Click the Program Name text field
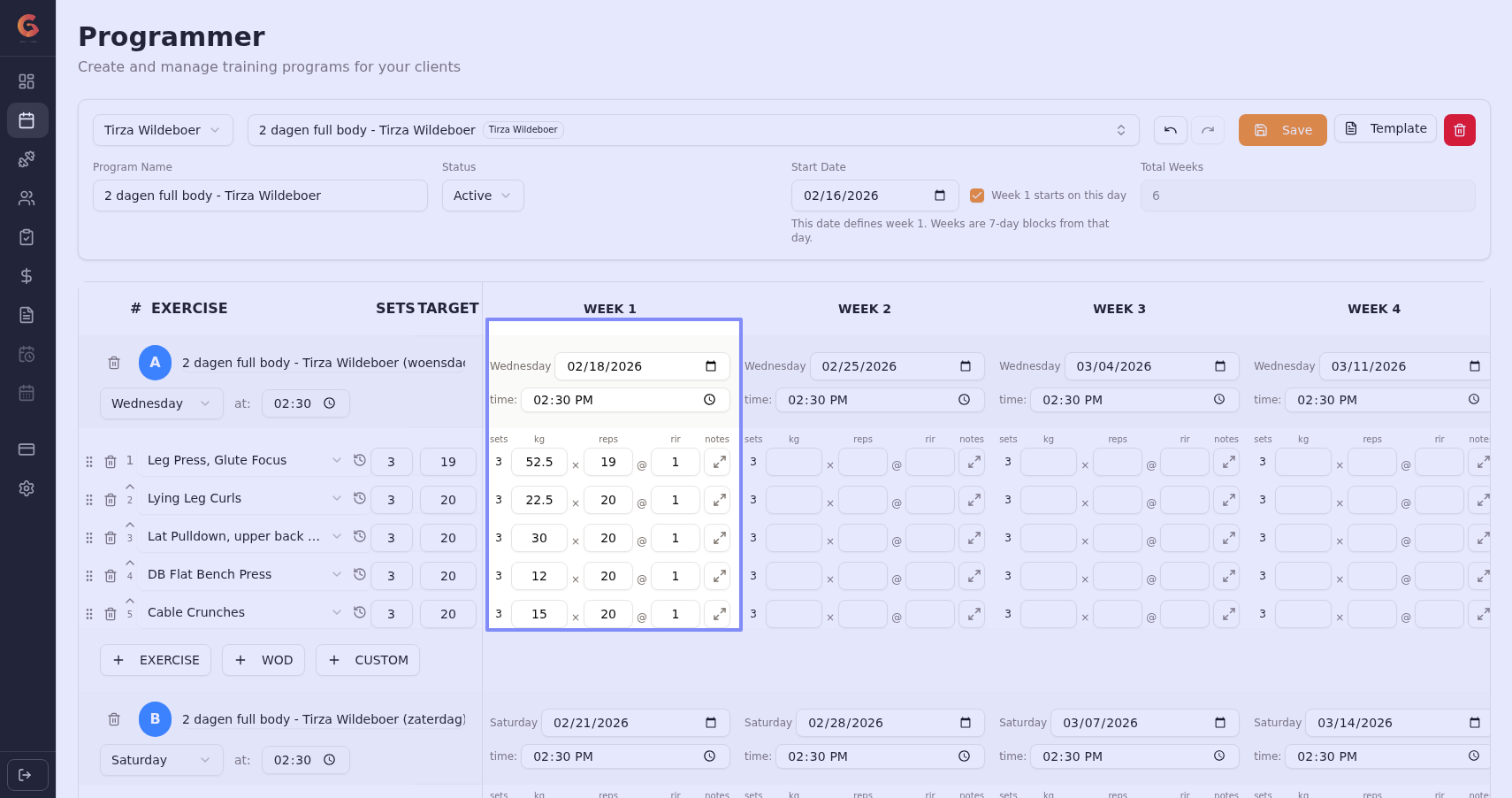 click(x=260, y=196)
